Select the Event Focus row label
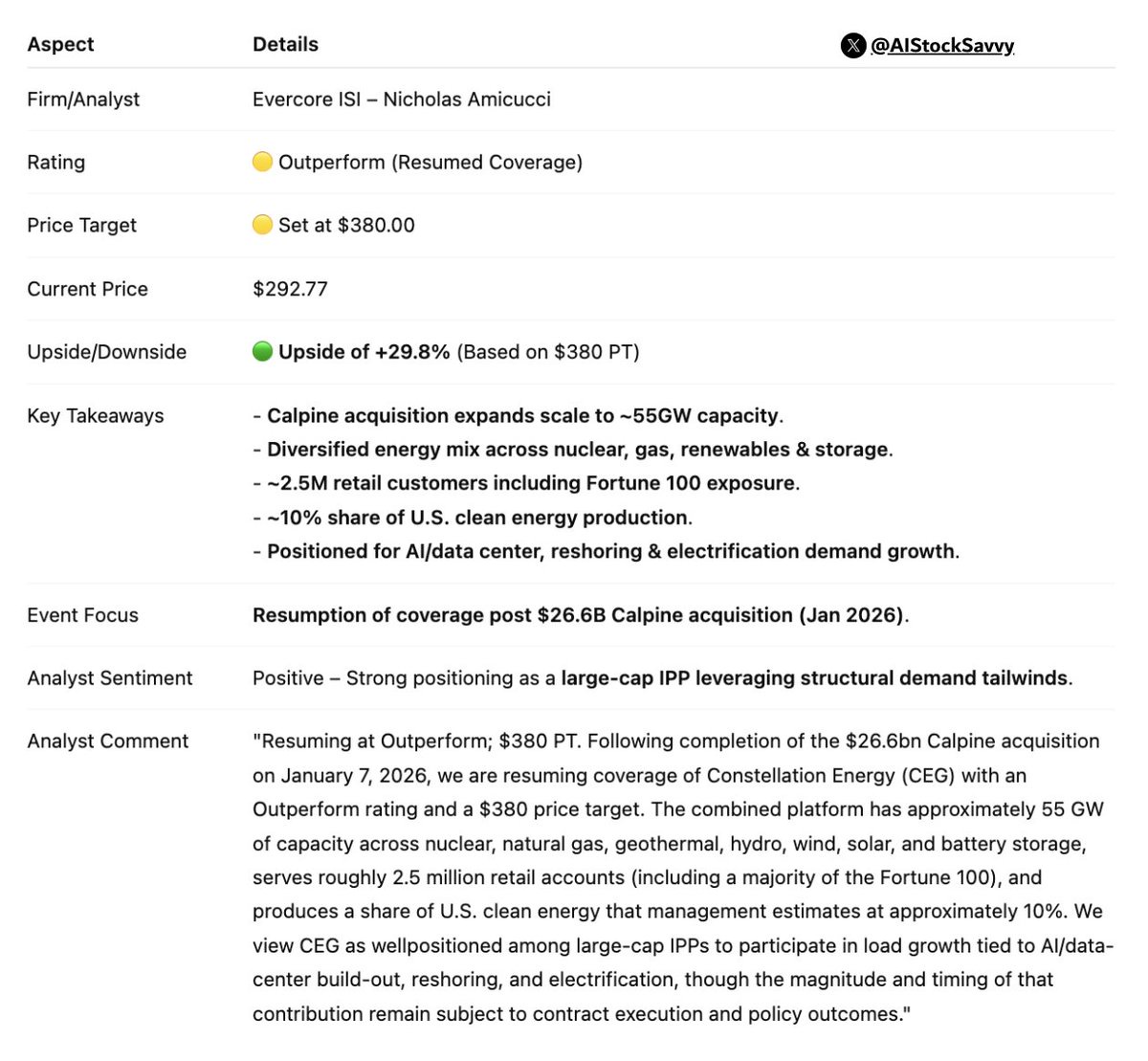1148x1061 pixels. 82,615
